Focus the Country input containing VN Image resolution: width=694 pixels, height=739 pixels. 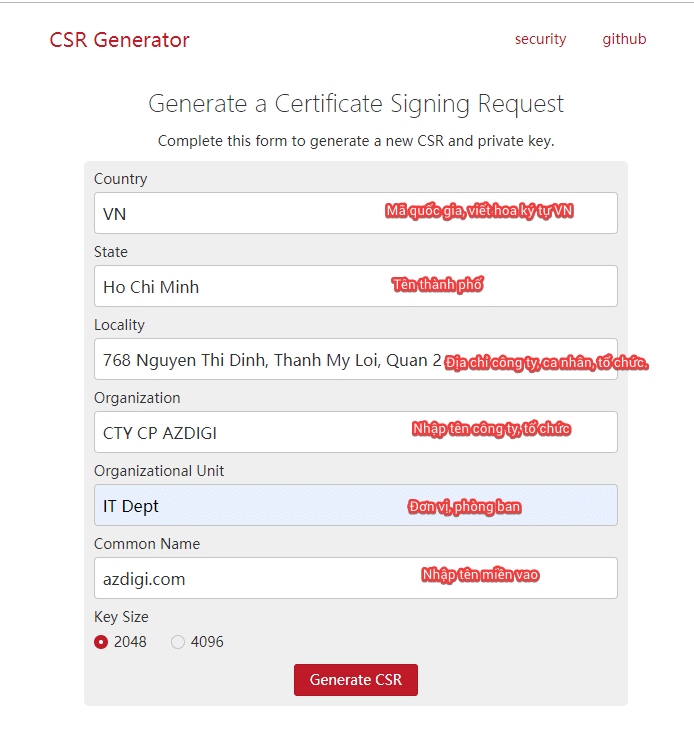pos(240,213)
